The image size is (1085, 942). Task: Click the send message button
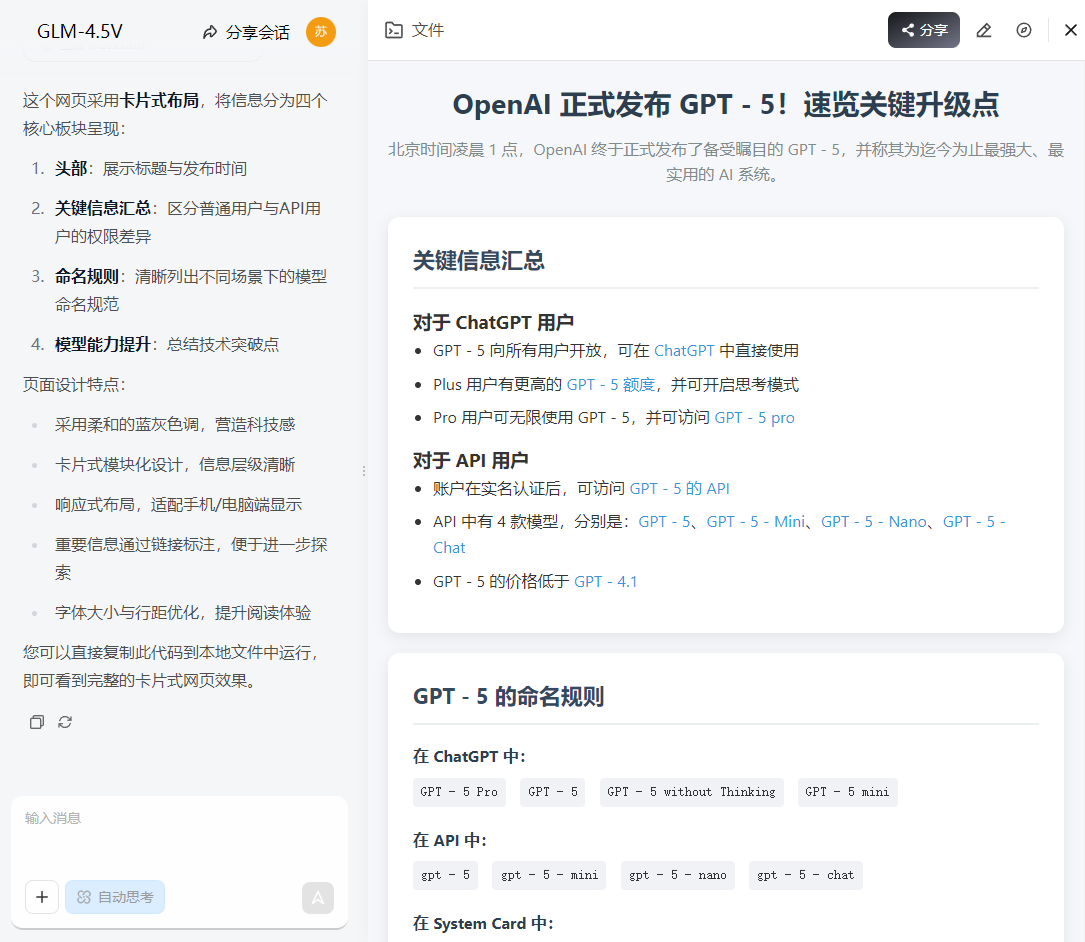(318, 898)
